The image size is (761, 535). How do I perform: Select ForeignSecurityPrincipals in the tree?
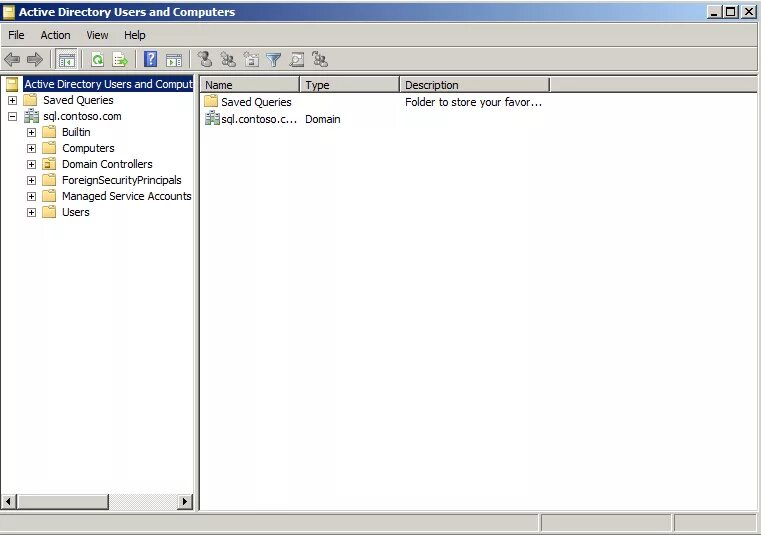click(121, 180)
